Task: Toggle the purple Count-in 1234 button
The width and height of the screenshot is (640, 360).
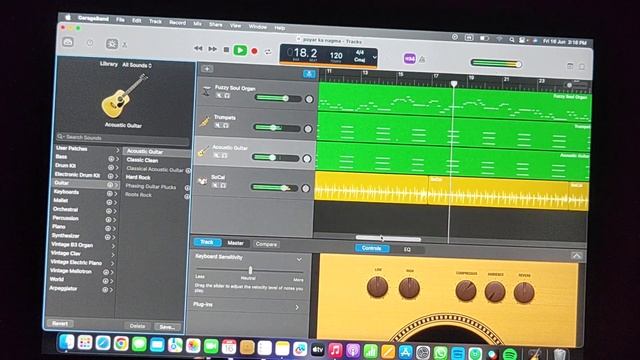Action: (x=409, y=59)
